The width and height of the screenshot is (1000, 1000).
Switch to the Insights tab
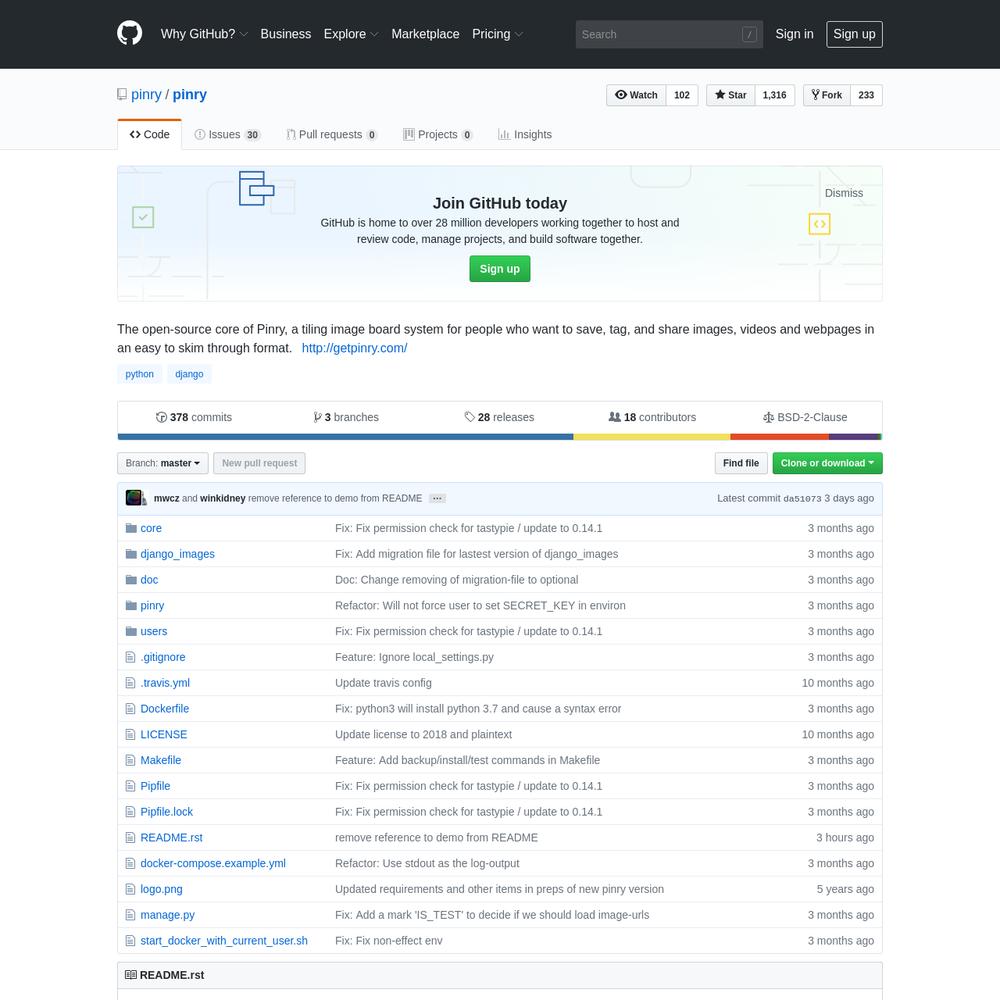[x=525, y=135]
